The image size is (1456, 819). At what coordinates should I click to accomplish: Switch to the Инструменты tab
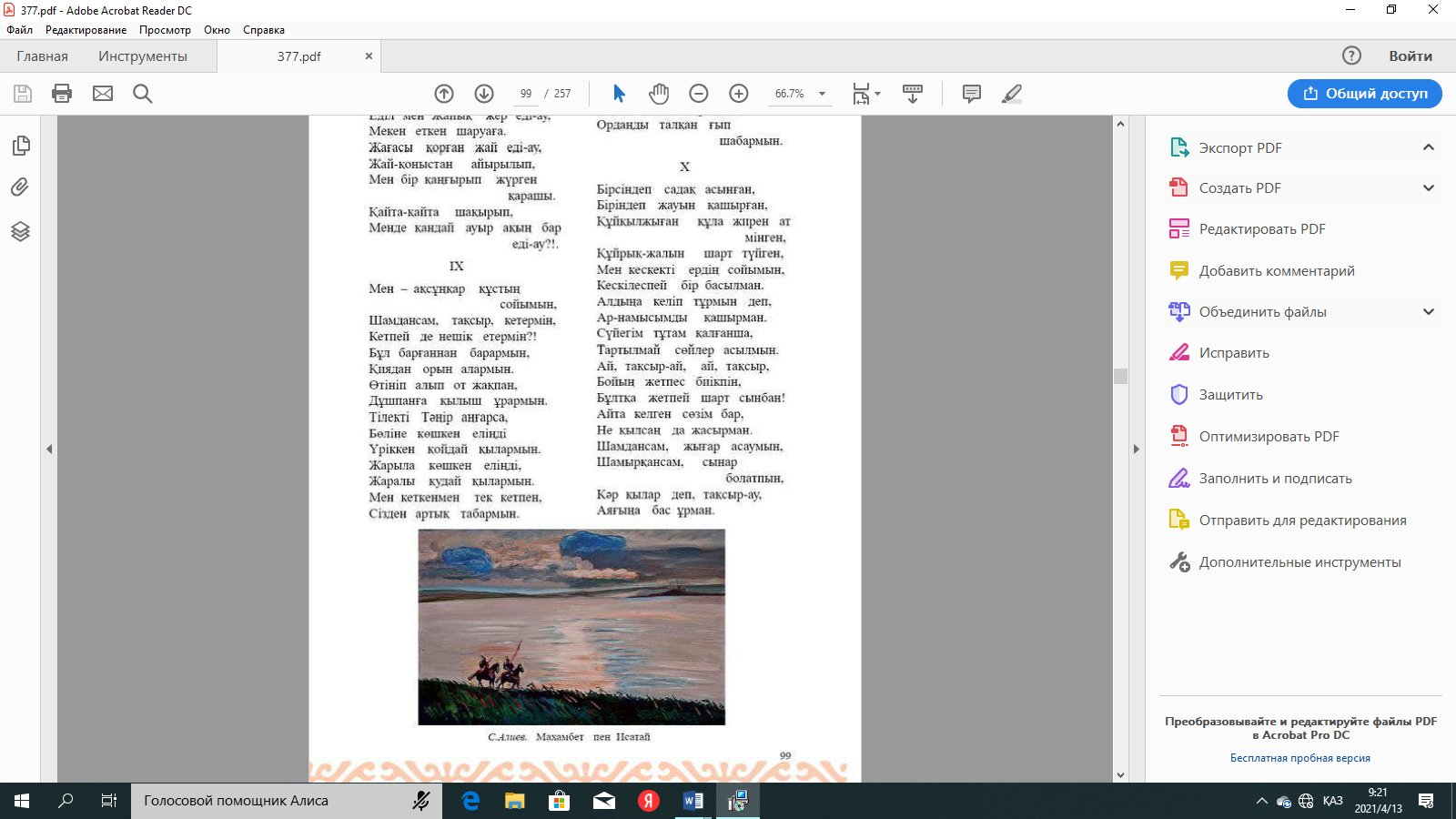pyautogui.click(x=143, y=56)
